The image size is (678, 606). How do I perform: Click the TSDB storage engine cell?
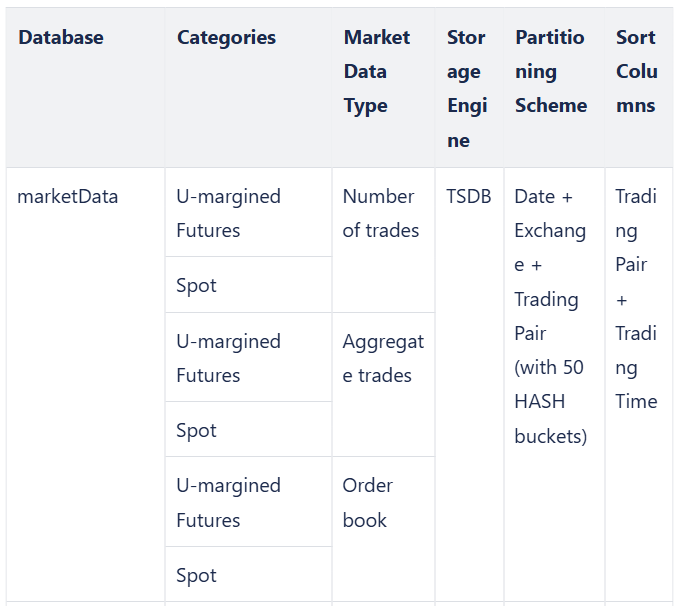pos(469,197)
